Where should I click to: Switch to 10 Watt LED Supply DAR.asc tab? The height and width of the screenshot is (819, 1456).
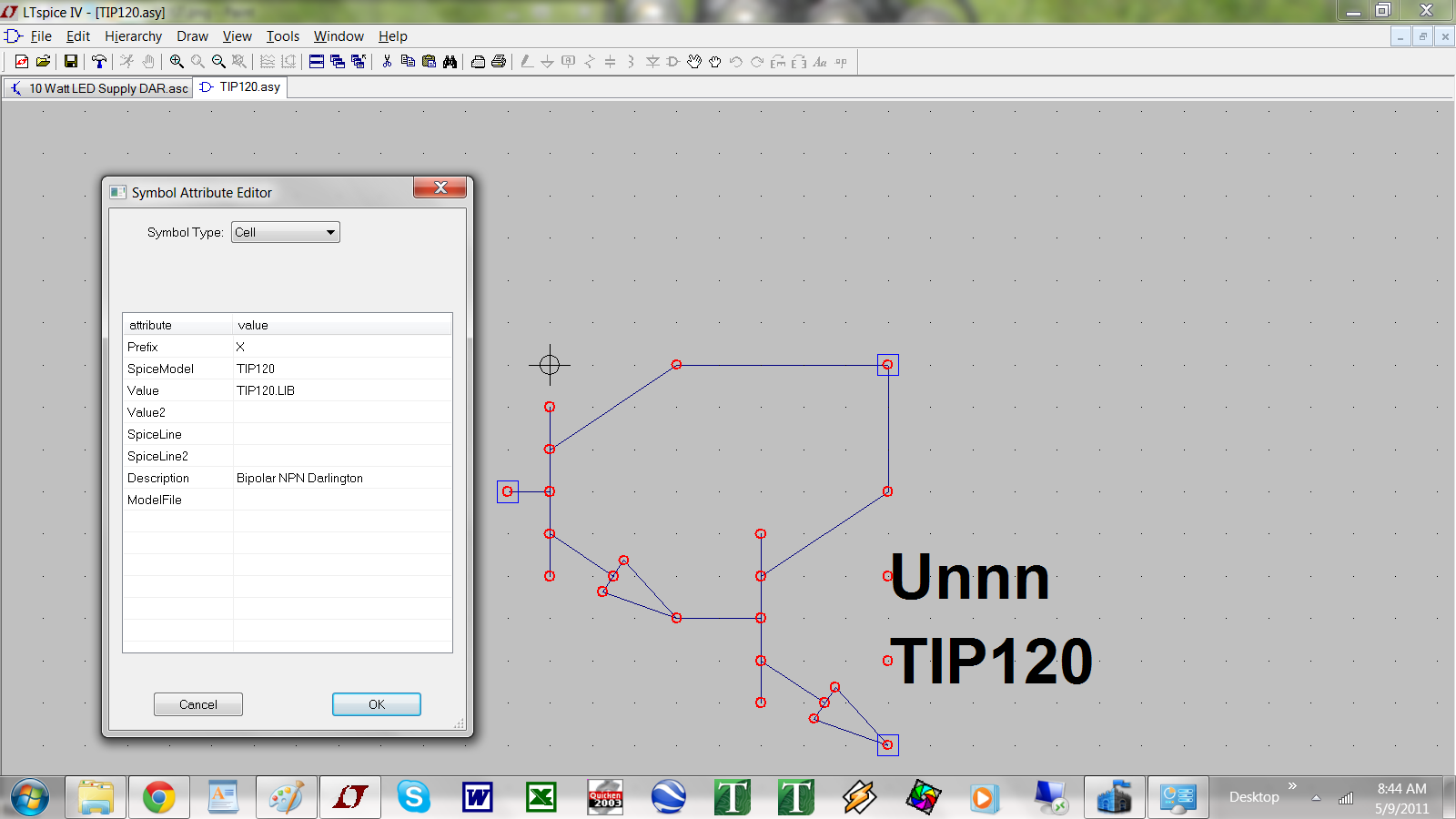[98, 88]
